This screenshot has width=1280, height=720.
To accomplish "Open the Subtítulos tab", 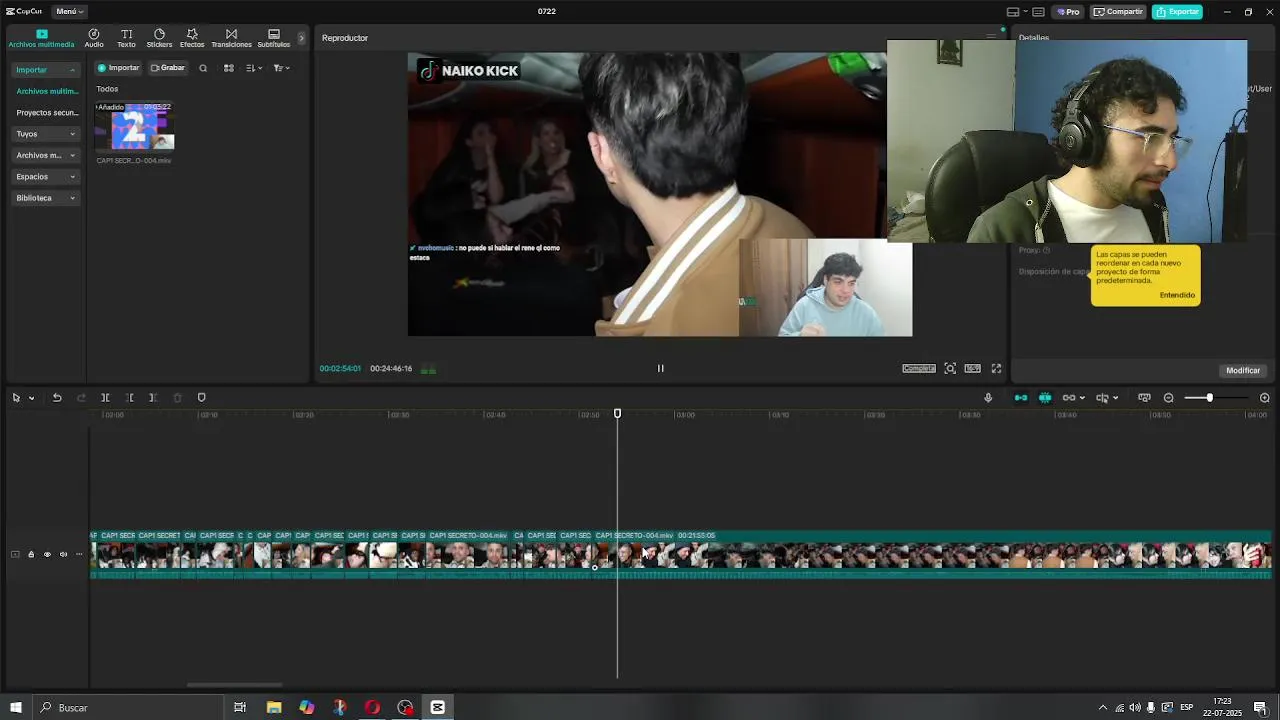I will click(x=274, y=38).
